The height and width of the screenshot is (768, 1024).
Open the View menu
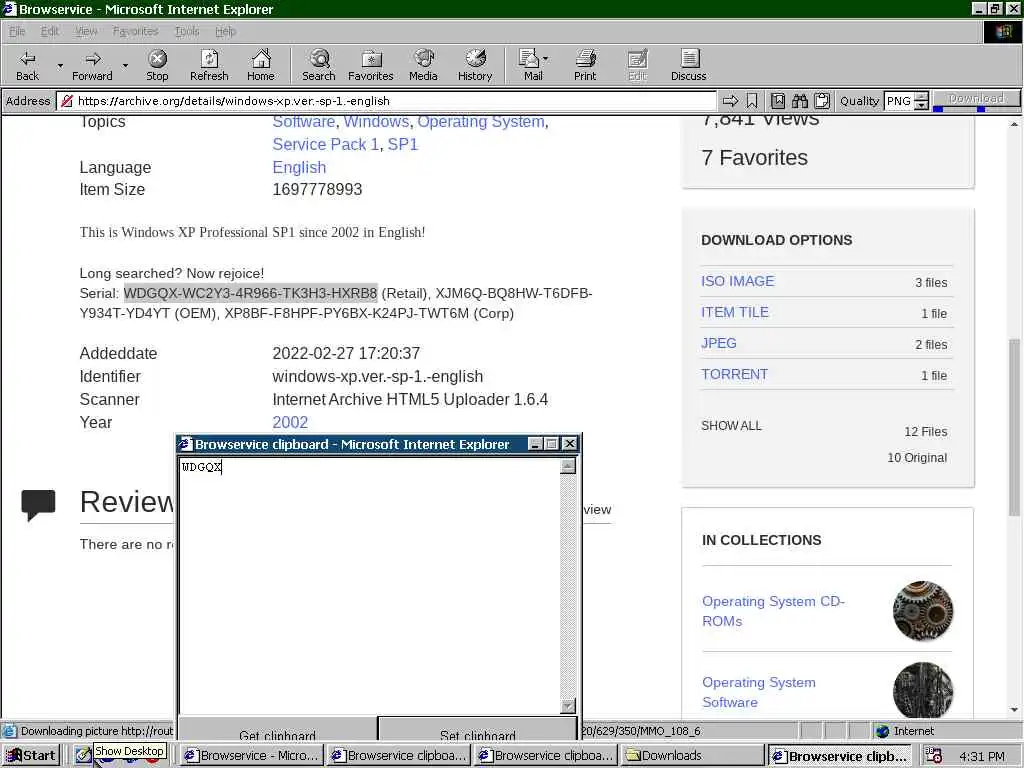(86, 31)
